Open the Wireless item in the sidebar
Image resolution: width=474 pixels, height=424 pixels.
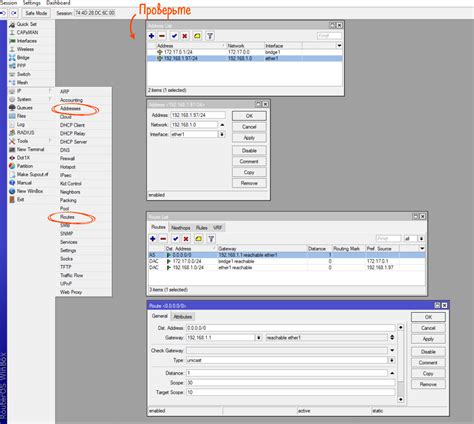click(x=25, y=49)
